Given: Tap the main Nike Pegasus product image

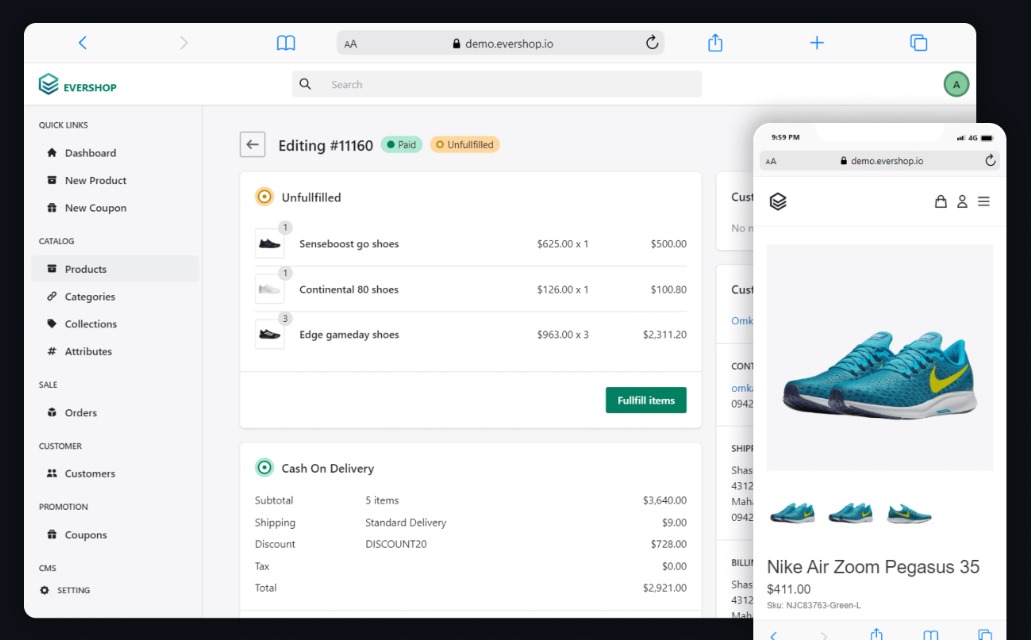Looking at the screenshot, I should coord(880,357).
